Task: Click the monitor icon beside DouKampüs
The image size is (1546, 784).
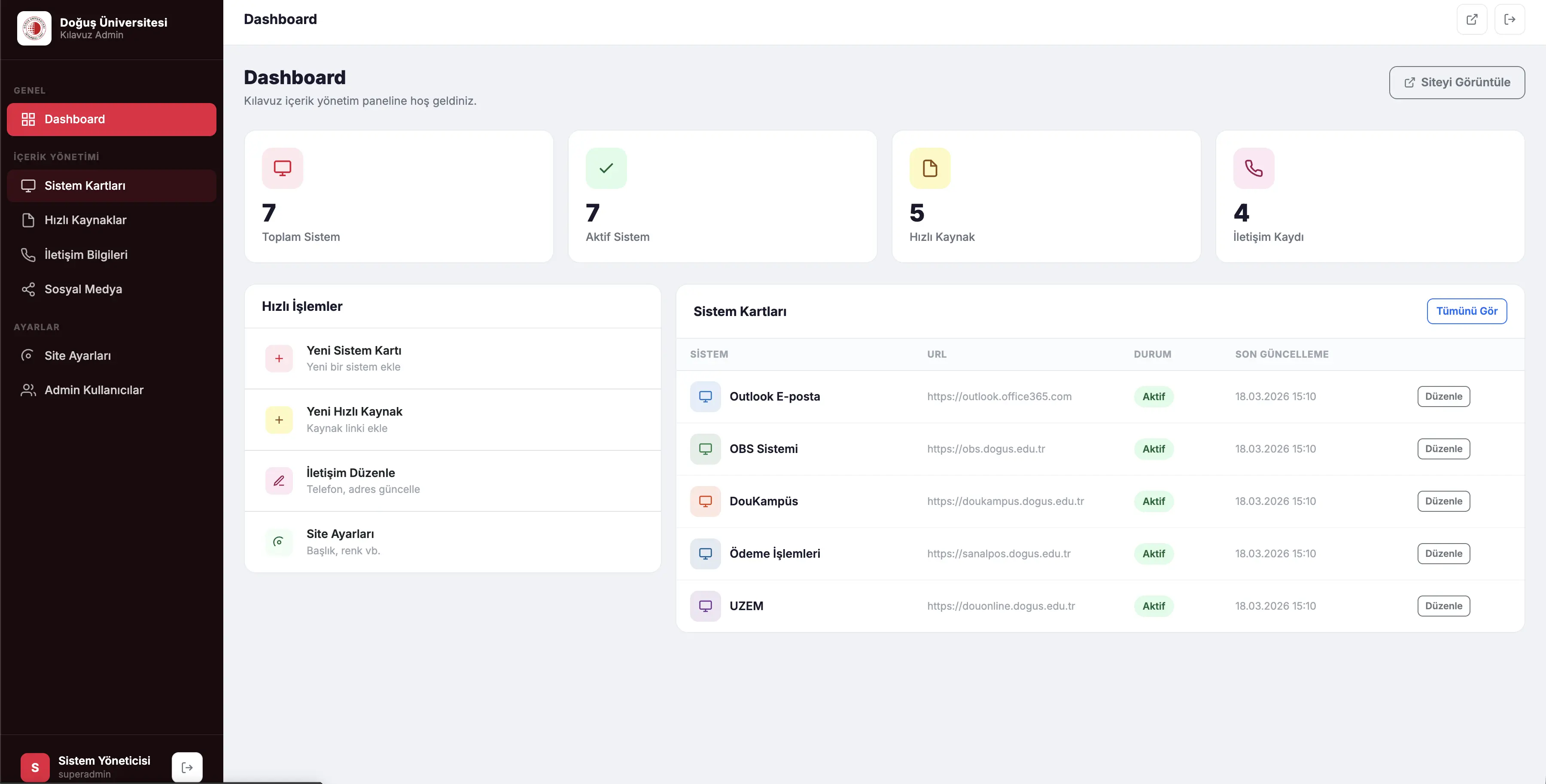Action: (x=705, y=501)
